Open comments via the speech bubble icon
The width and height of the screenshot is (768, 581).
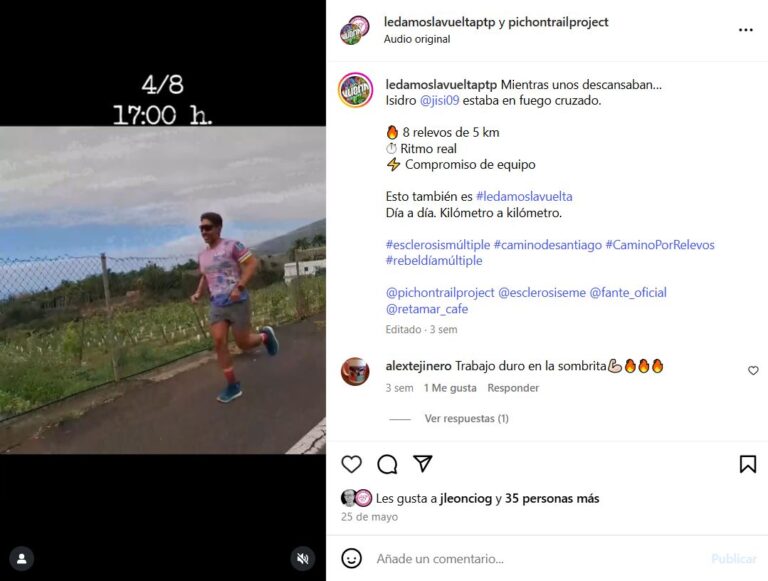click(x=387, y=464)
